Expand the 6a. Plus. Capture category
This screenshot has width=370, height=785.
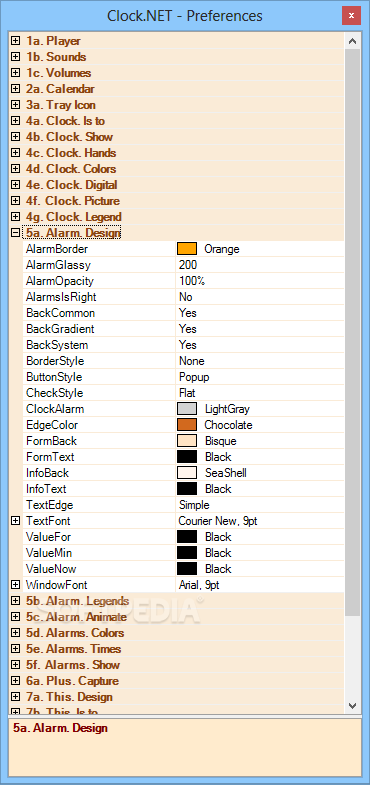point(16,681)
